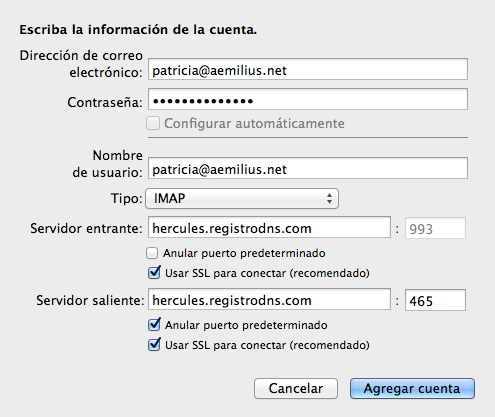Viewport: 495px width, 417px height.
Task: Click the Servidor saliente hostname field
Action: click(x=269, y=300)
